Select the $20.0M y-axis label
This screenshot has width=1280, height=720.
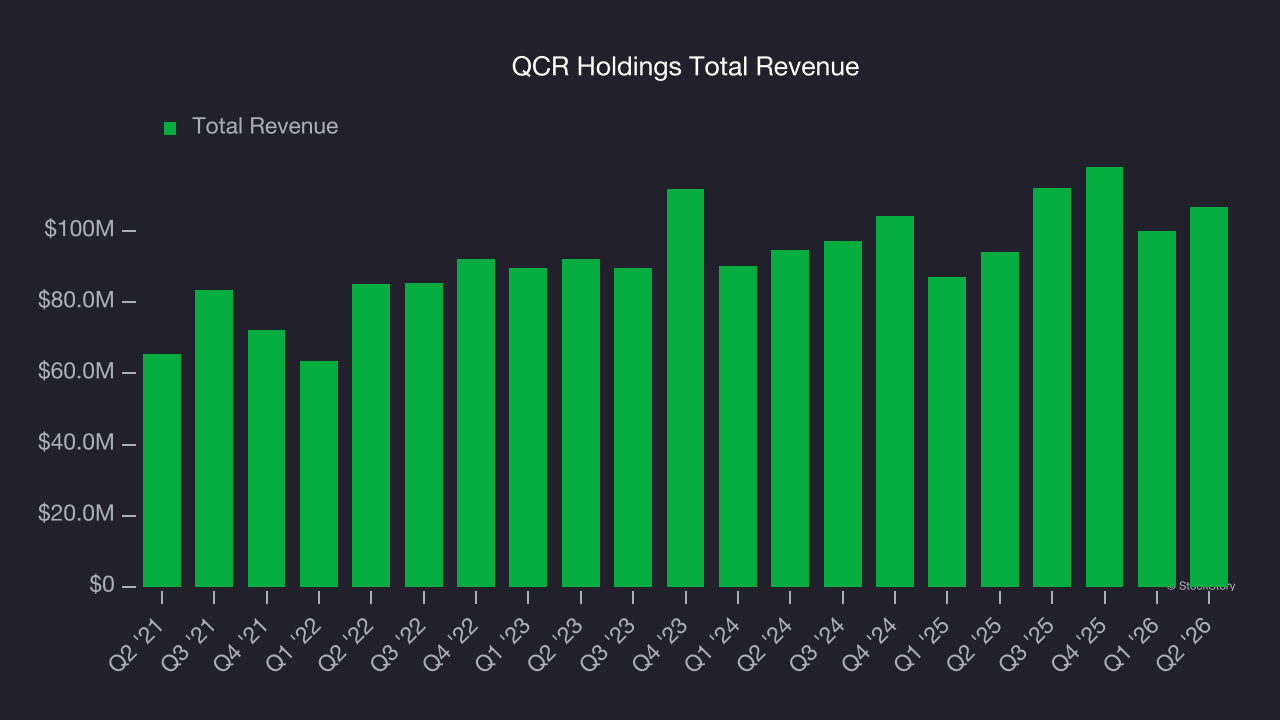pyautogui.click(x=76, y=514)
